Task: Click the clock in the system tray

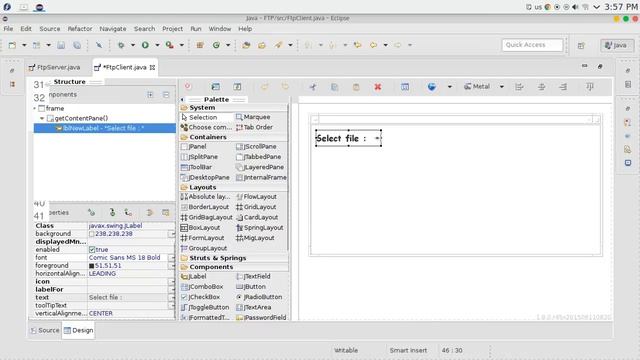Action: (x=621, y=7)
